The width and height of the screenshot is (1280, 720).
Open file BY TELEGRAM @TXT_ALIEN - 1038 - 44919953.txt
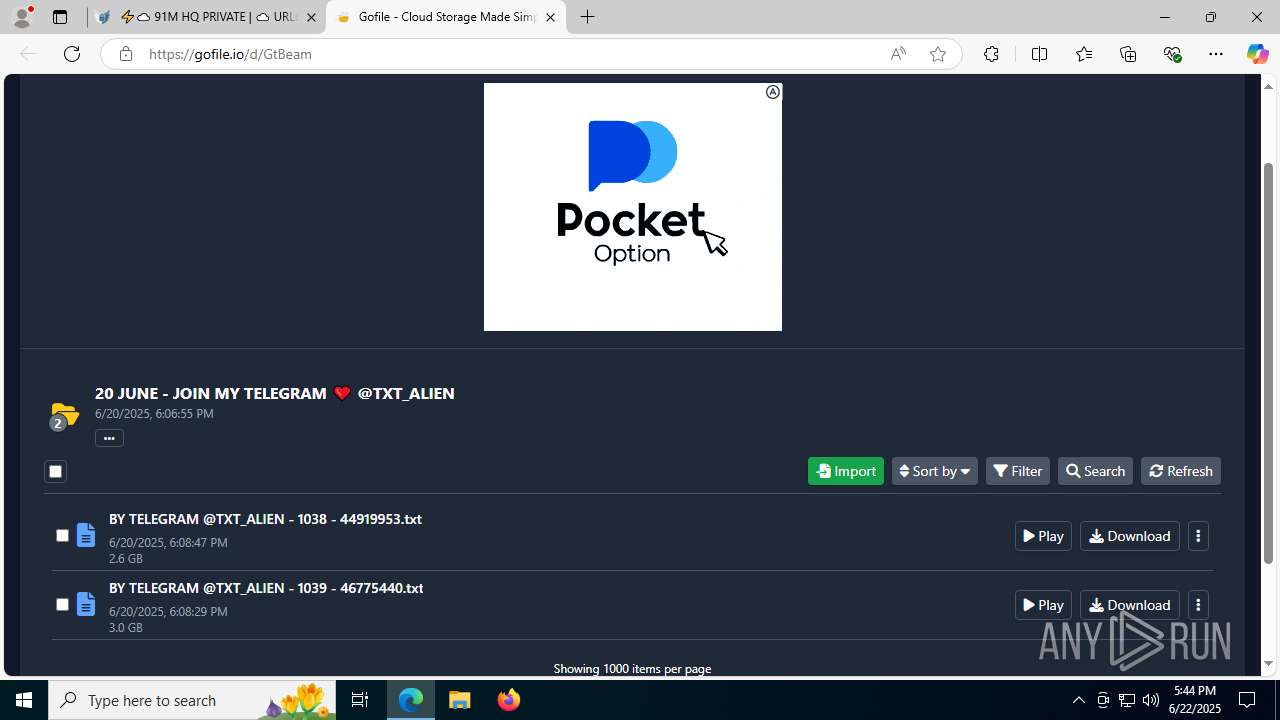[265, 519]
